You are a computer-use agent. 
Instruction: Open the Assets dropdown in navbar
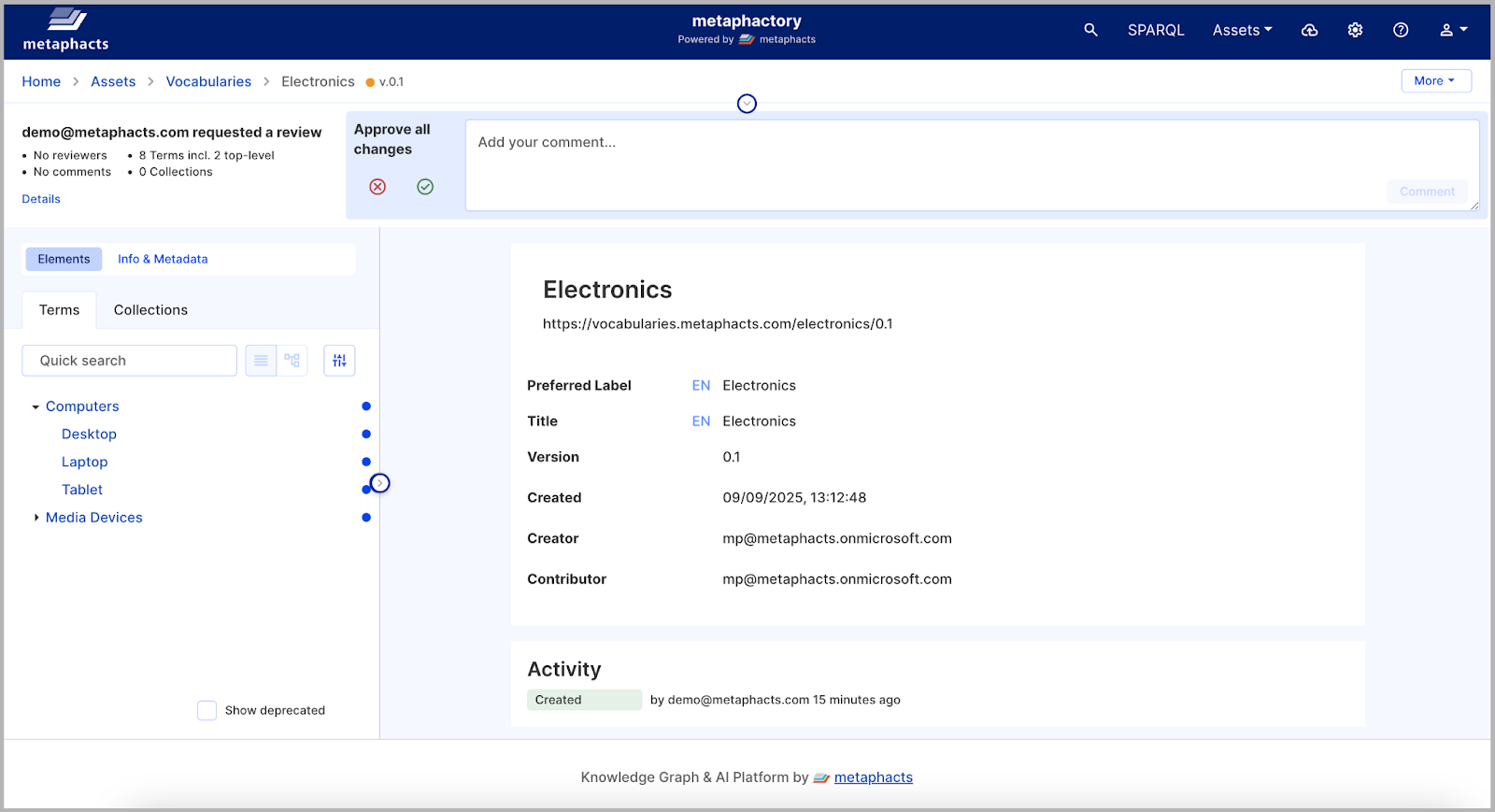click(1242, 30)
